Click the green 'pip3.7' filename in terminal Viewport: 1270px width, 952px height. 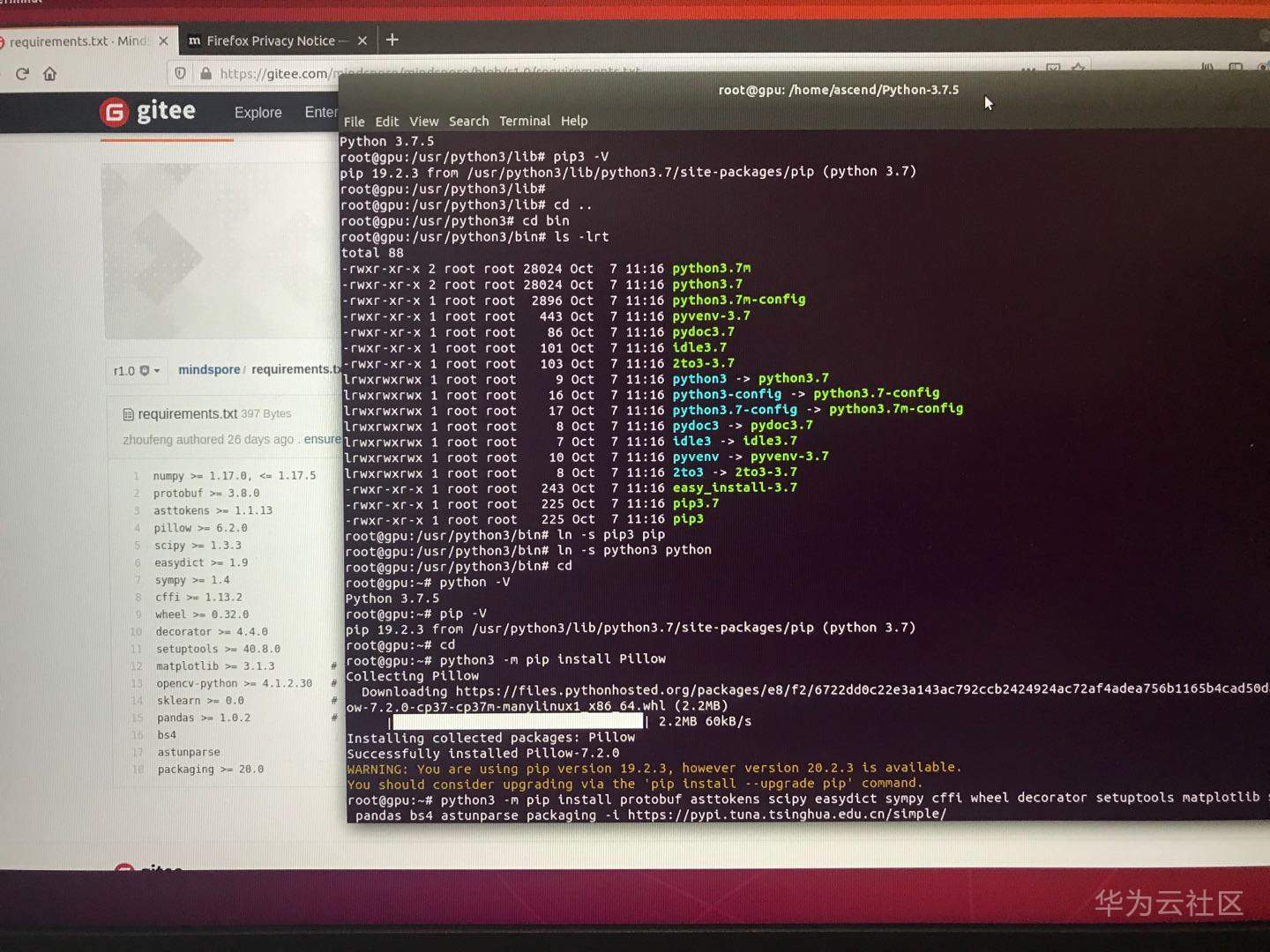click(696, 503)
